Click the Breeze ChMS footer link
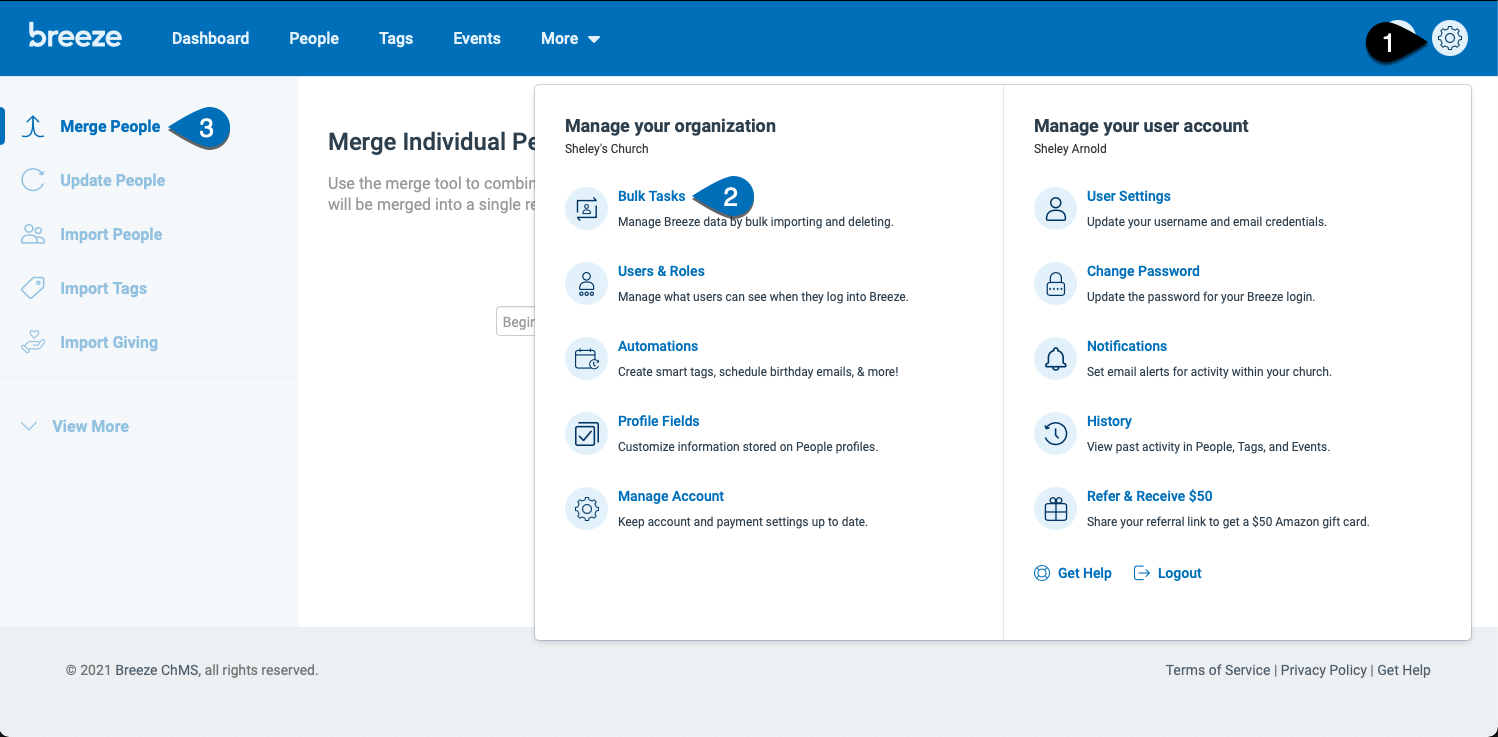The image size is (1498, 737). pyautogui.click(x=158, y=670)
